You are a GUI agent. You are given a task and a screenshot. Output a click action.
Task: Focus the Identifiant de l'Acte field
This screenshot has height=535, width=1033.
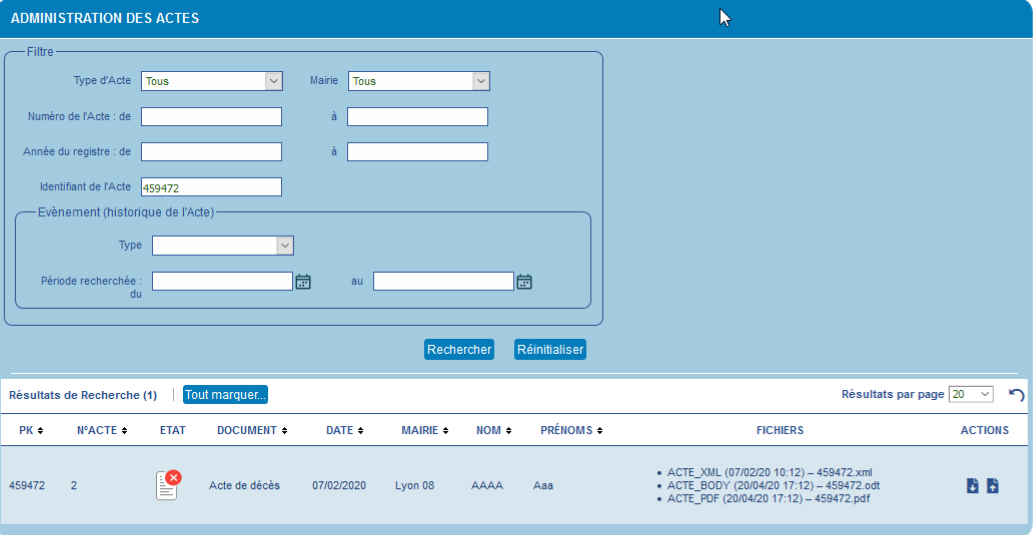click(x=211, y=187)
